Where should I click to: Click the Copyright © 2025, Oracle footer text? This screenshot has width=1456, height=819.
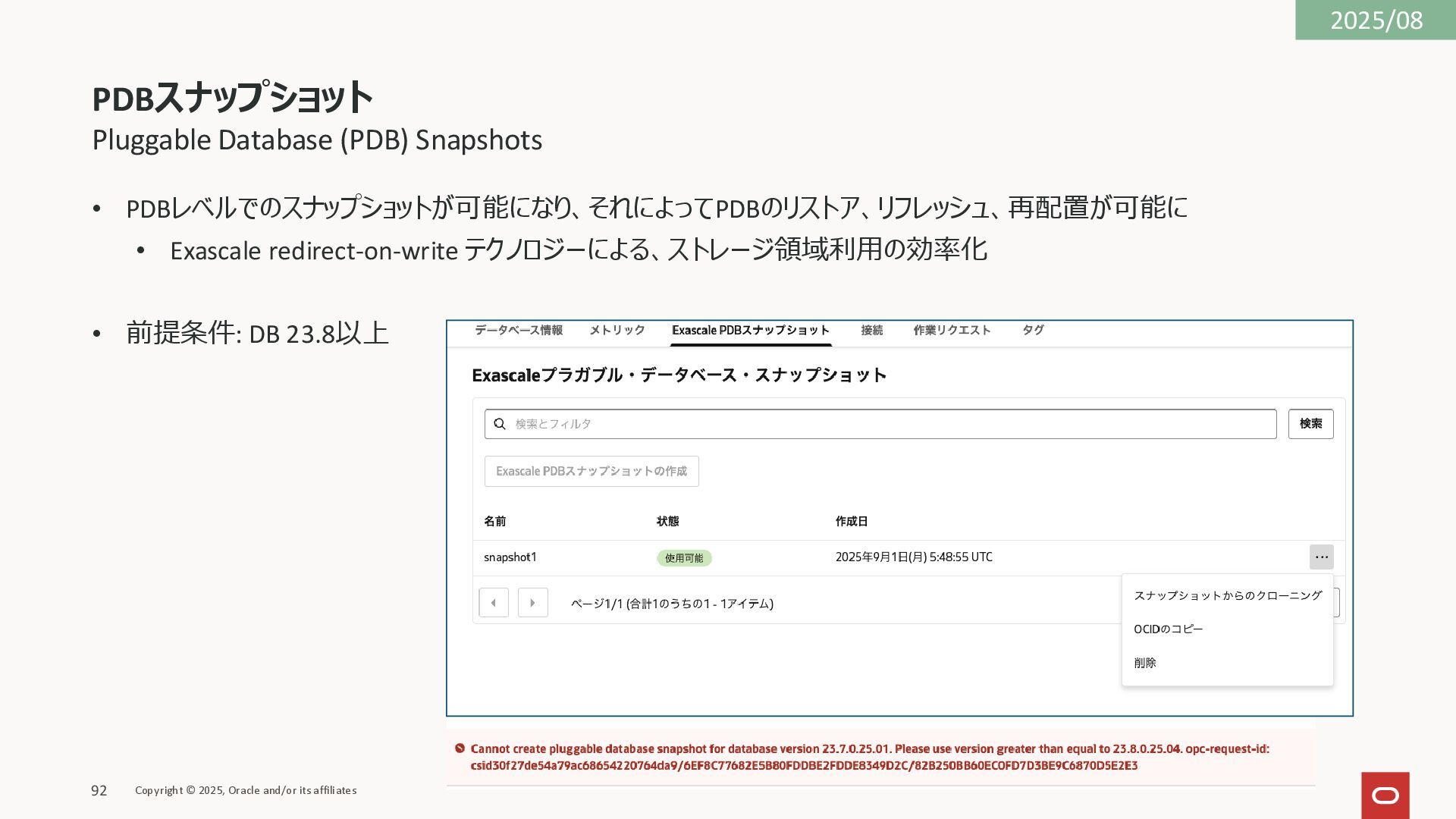[246, 790]
